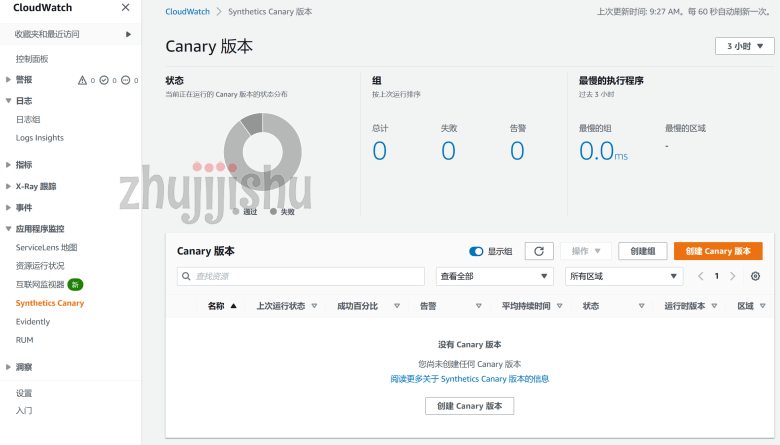The image size is (780, 445).
Task: Sort by 状态 column
Action: click(x=613, y=306)
